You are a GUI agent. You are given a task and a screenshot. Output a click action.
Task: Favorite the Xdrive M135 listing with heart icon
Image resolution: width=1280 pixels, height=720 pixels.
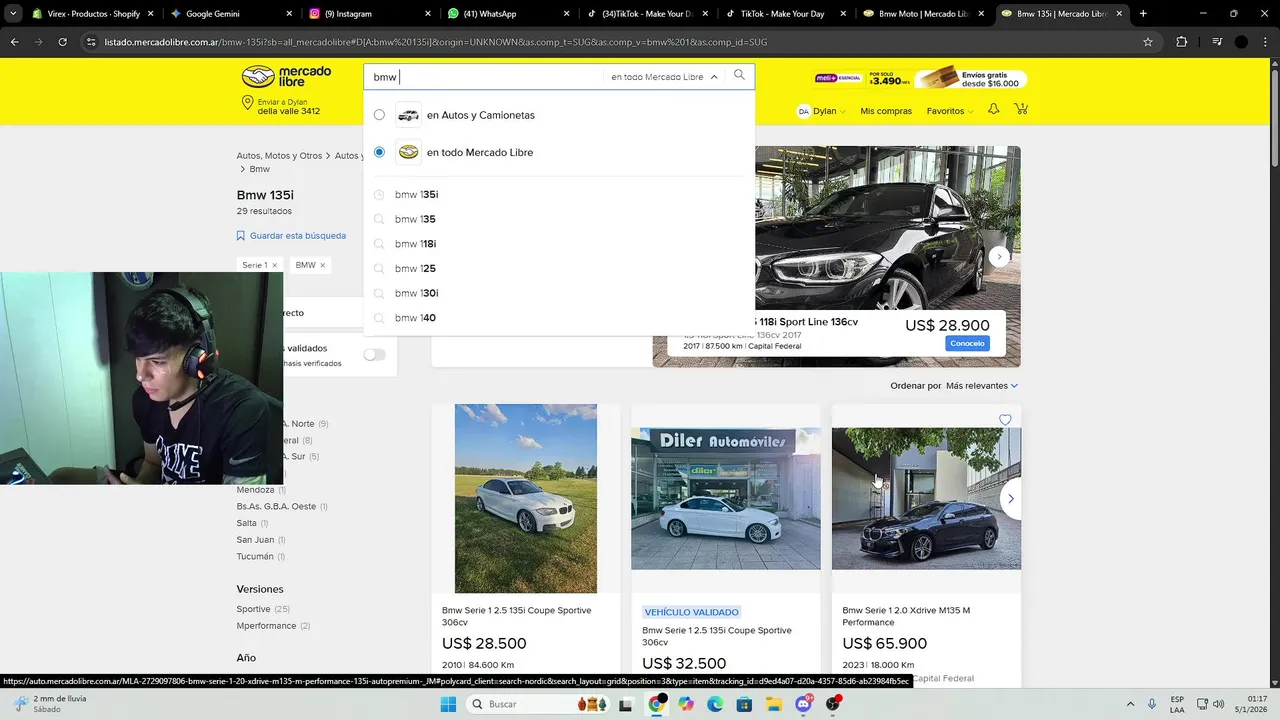pyautogui.click(x=1005, y=420)
